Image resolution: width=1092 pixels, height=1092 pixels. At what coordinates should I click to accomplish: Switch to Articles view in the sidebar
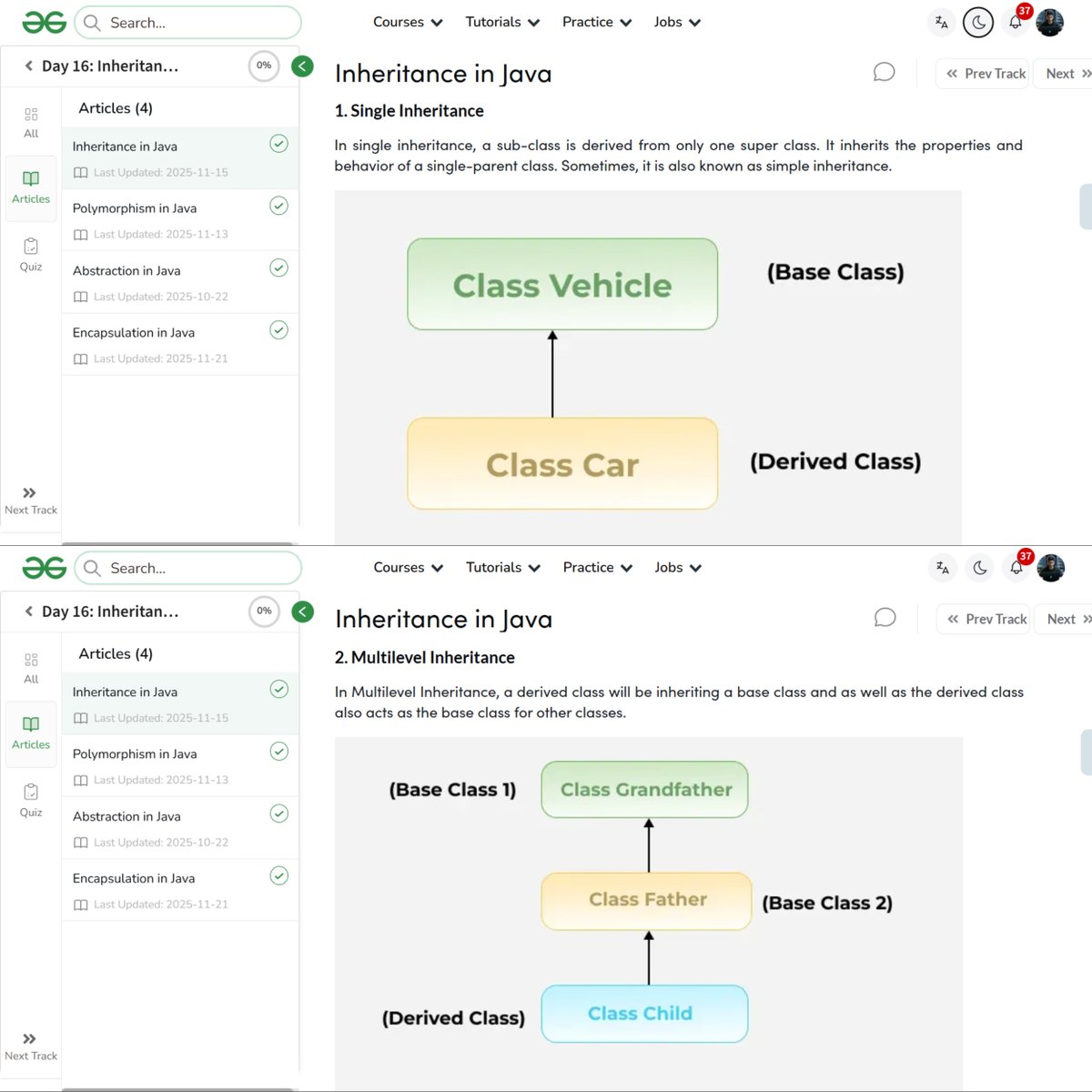pos(31,188)
